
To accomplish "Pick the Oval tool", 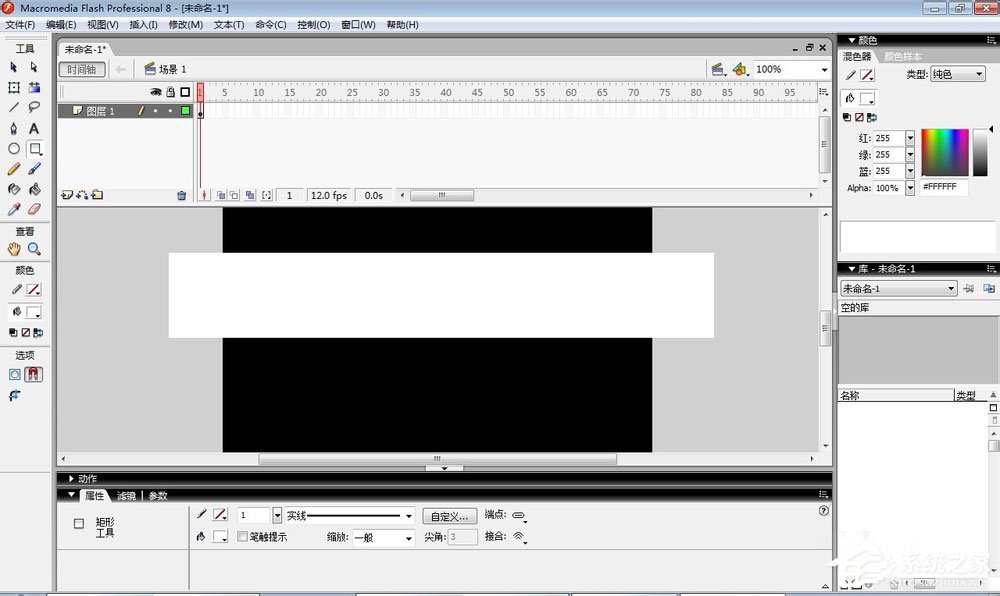I will pos(14,149).
